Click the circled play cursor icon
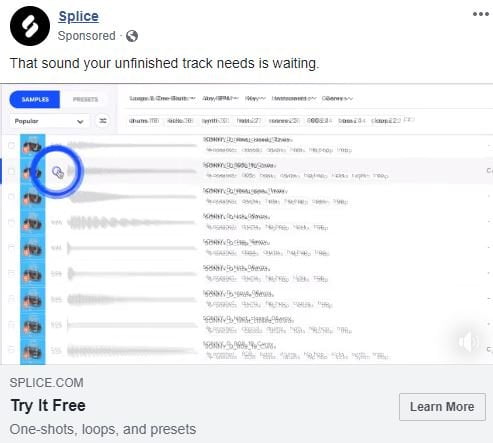This screenshot has height=443, width=493. pos(58,172)
